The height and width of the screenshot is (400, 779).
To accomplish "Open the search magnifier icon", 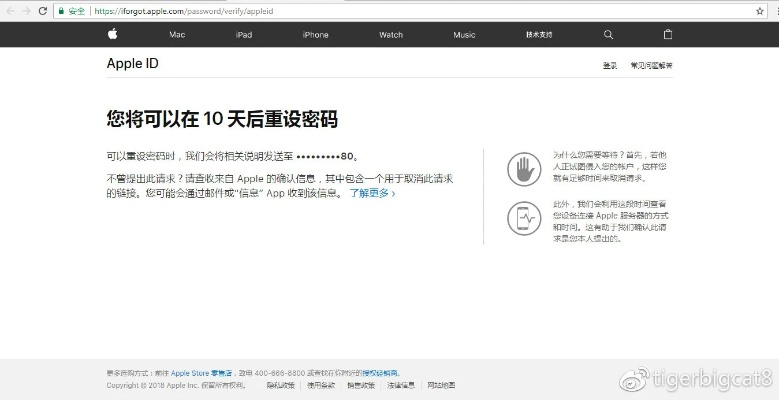I will (608, 35).
